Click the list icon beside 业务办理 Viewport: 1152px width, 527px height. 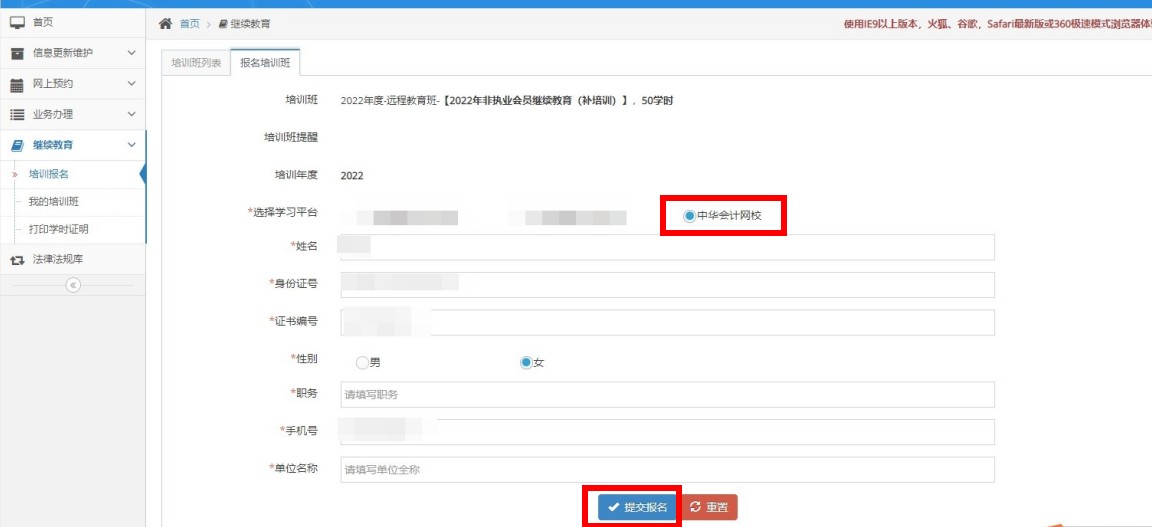pos(17,115)
